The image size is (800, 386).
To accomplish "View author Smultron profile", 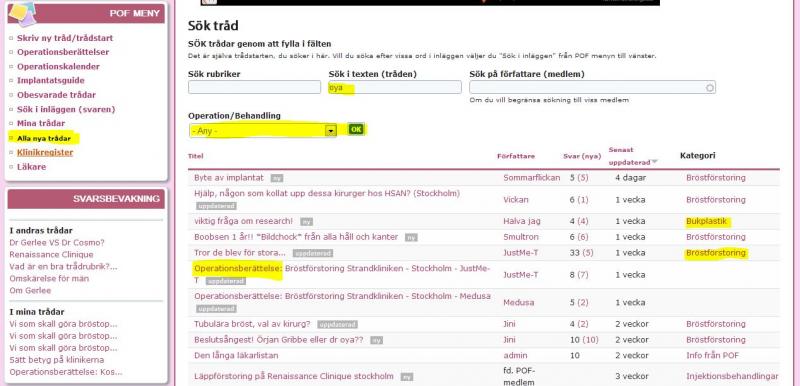I will click(x=521, y=237).
